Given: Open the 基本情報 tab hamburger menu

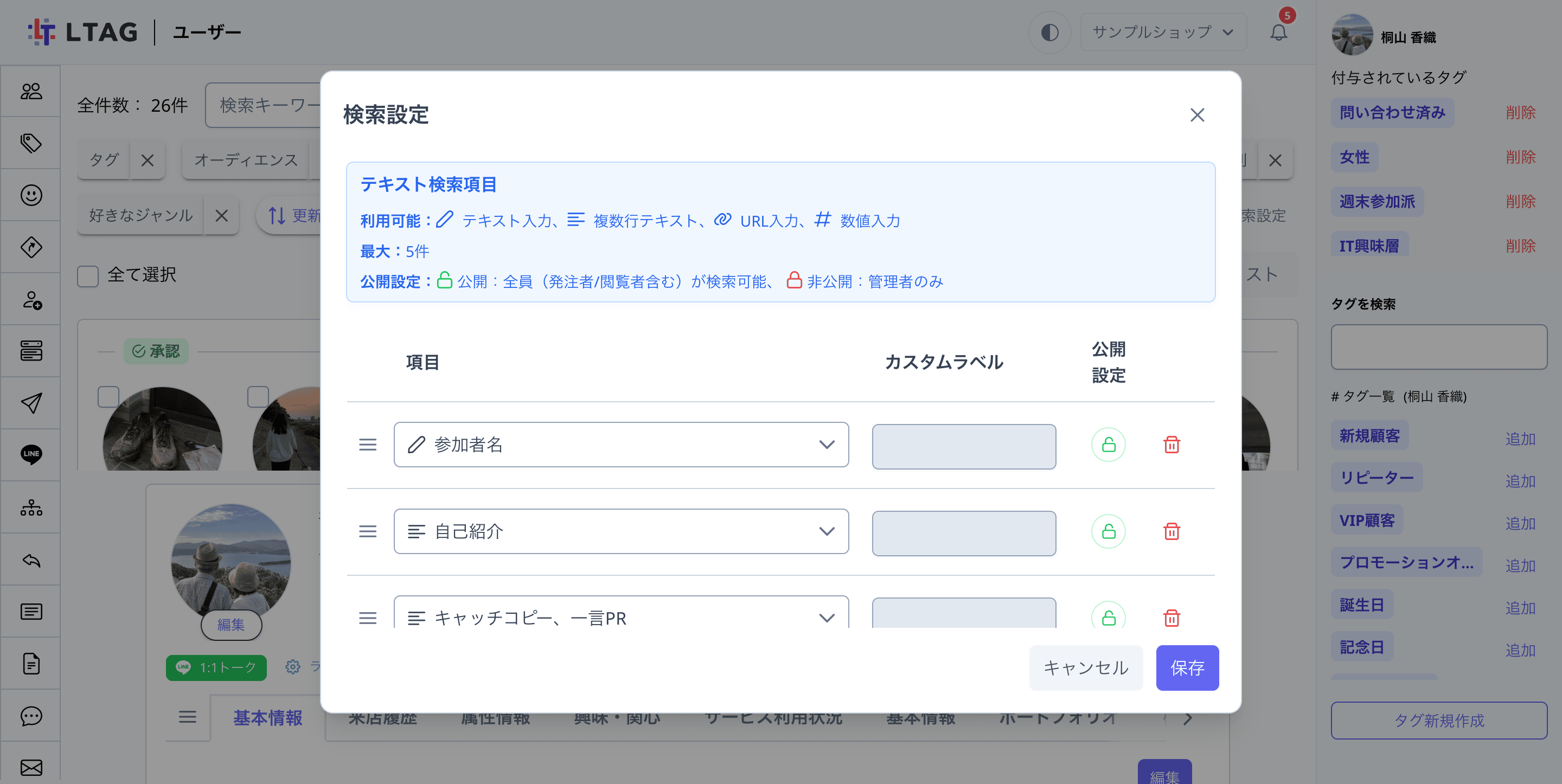Looking at the screenshot, I should pyautogui.click(x=187, y=717).
